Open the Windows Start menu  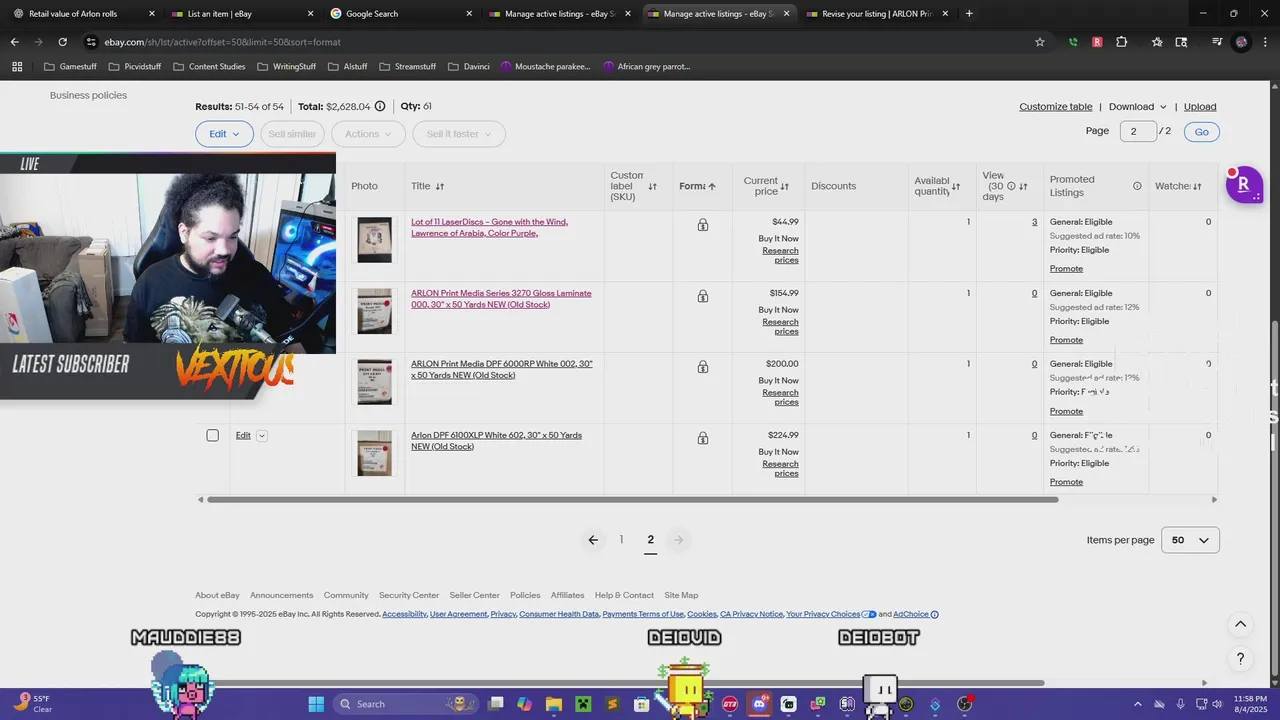pyautogui.click(x=316, y=704)
